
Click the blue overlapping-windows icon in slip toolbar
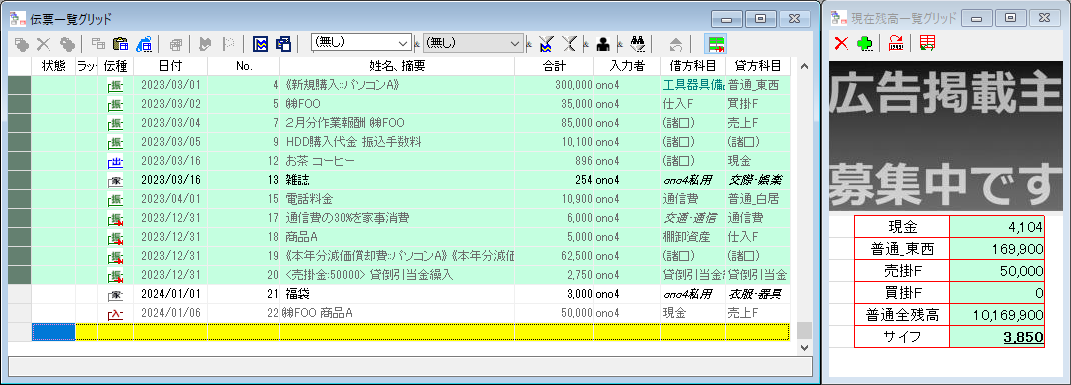283,44
